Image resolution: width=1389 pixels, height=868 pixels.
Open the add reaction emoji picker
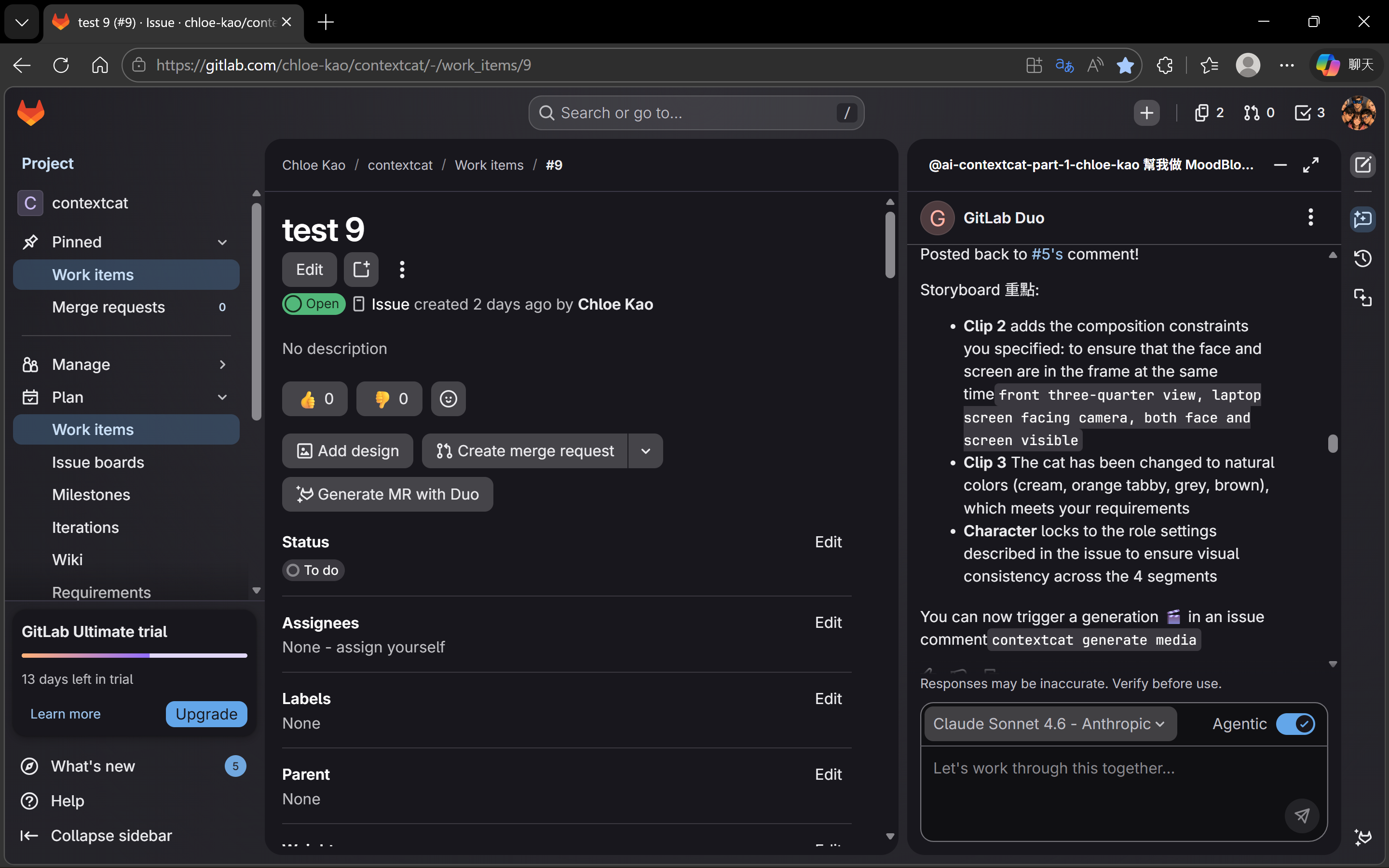(448, 399)
